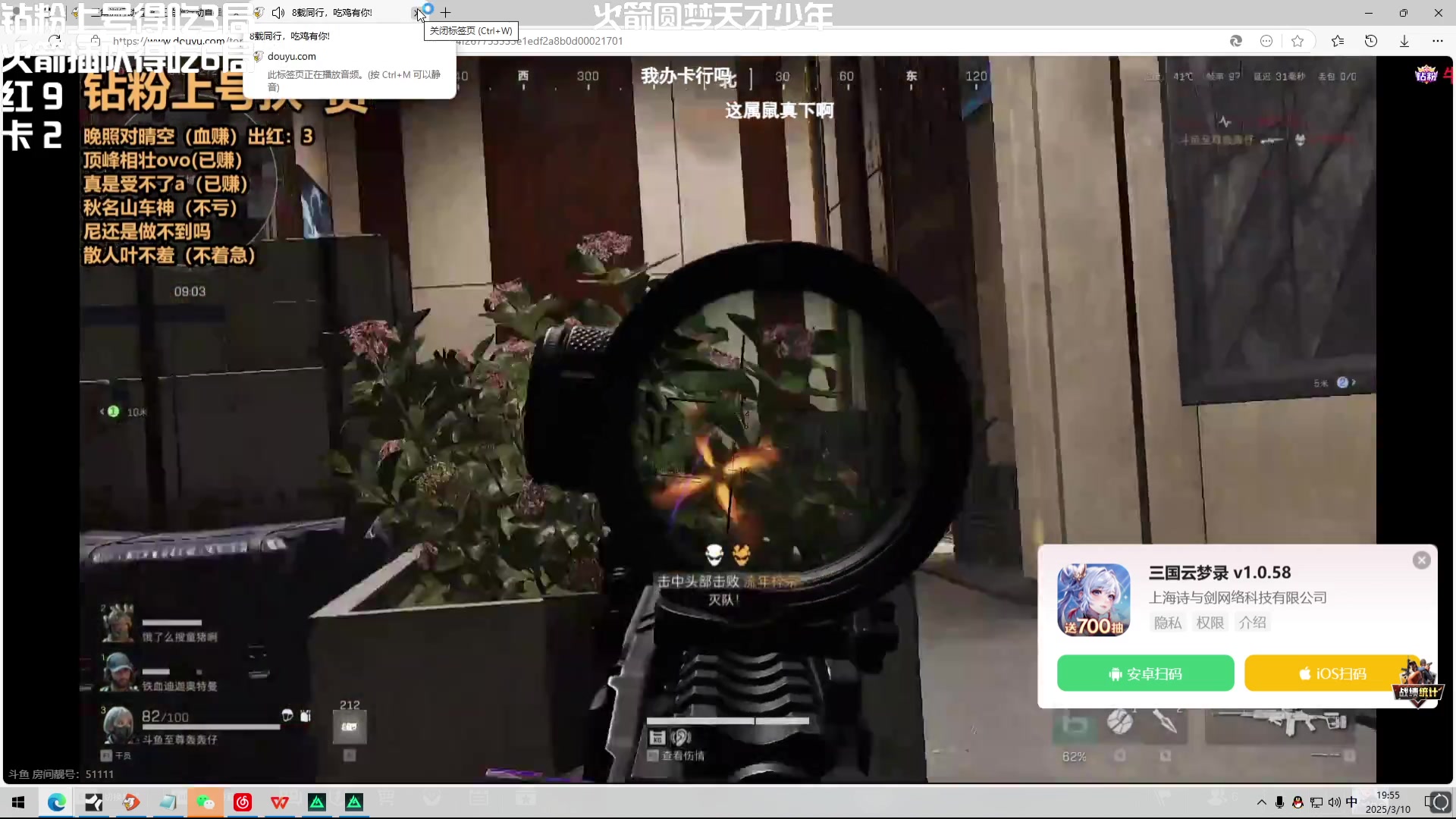Open the browser Settings and more menu
This screenshot has height=819, width=1456.
click(x=1438, y=41)
